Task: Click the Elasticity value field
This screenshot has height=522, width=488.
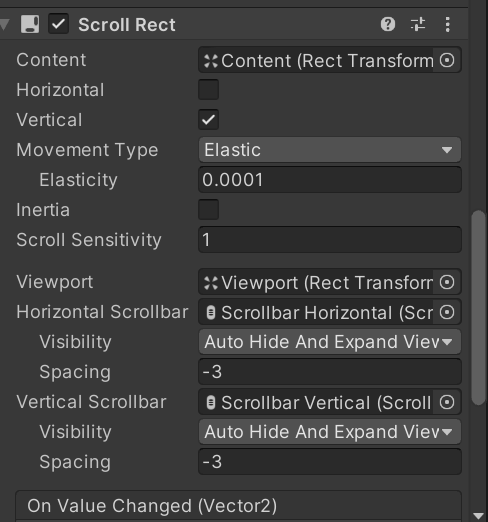Action: (x=330, y=180)
